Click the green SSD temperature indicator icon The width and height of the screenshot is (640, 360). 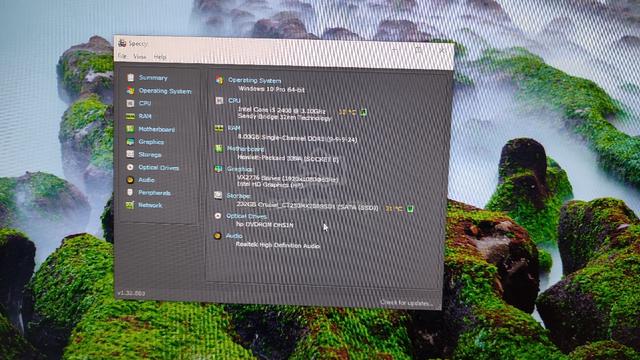point(410,209)
